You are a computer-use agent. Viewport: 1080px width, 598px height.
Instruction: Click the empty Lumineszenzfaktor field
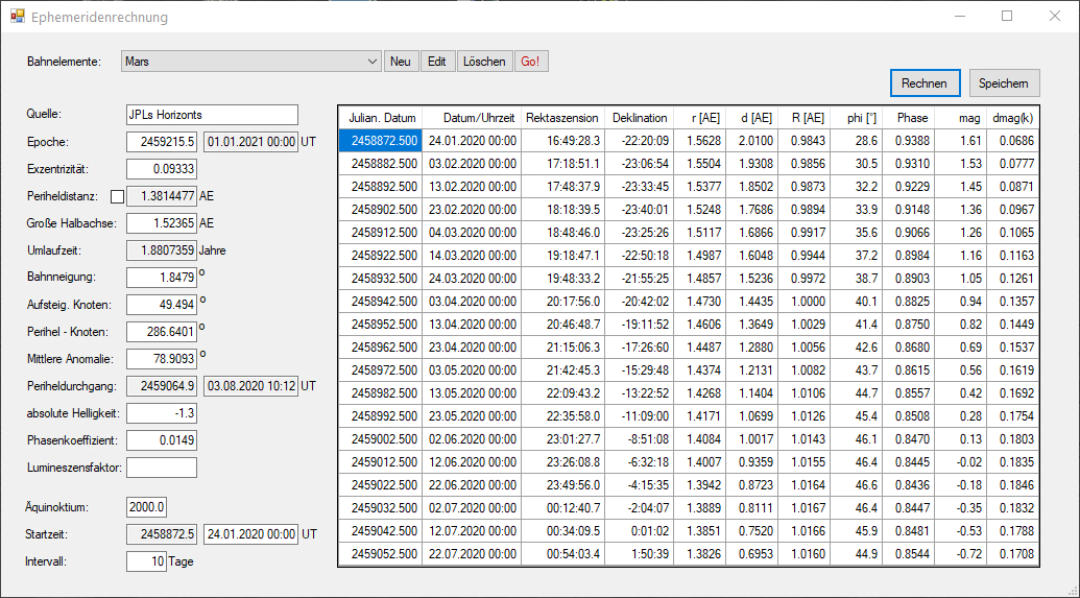click(161, 467)
